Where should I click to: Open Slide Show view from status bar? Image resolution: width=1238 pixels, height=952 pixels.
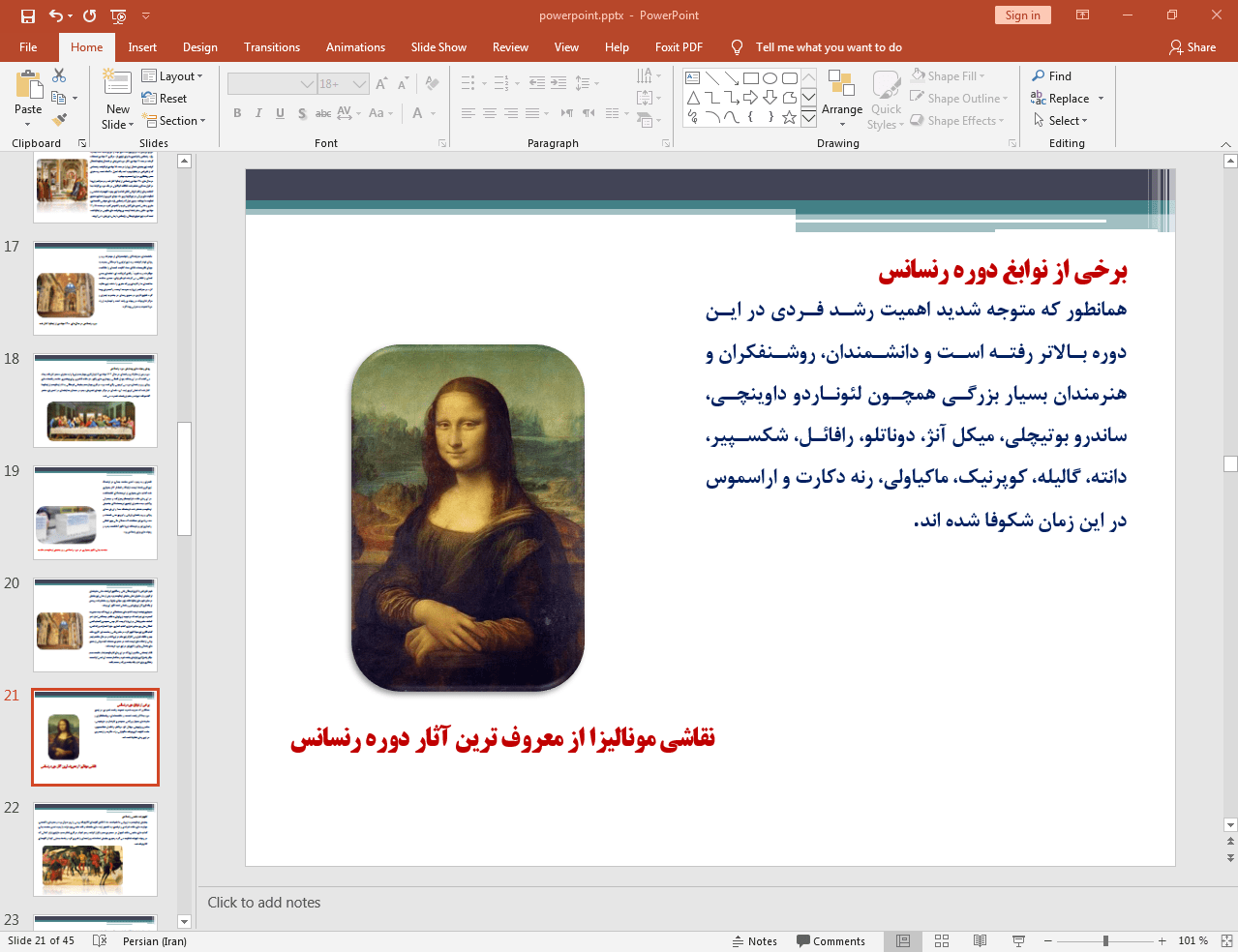tap(1018, 941)
